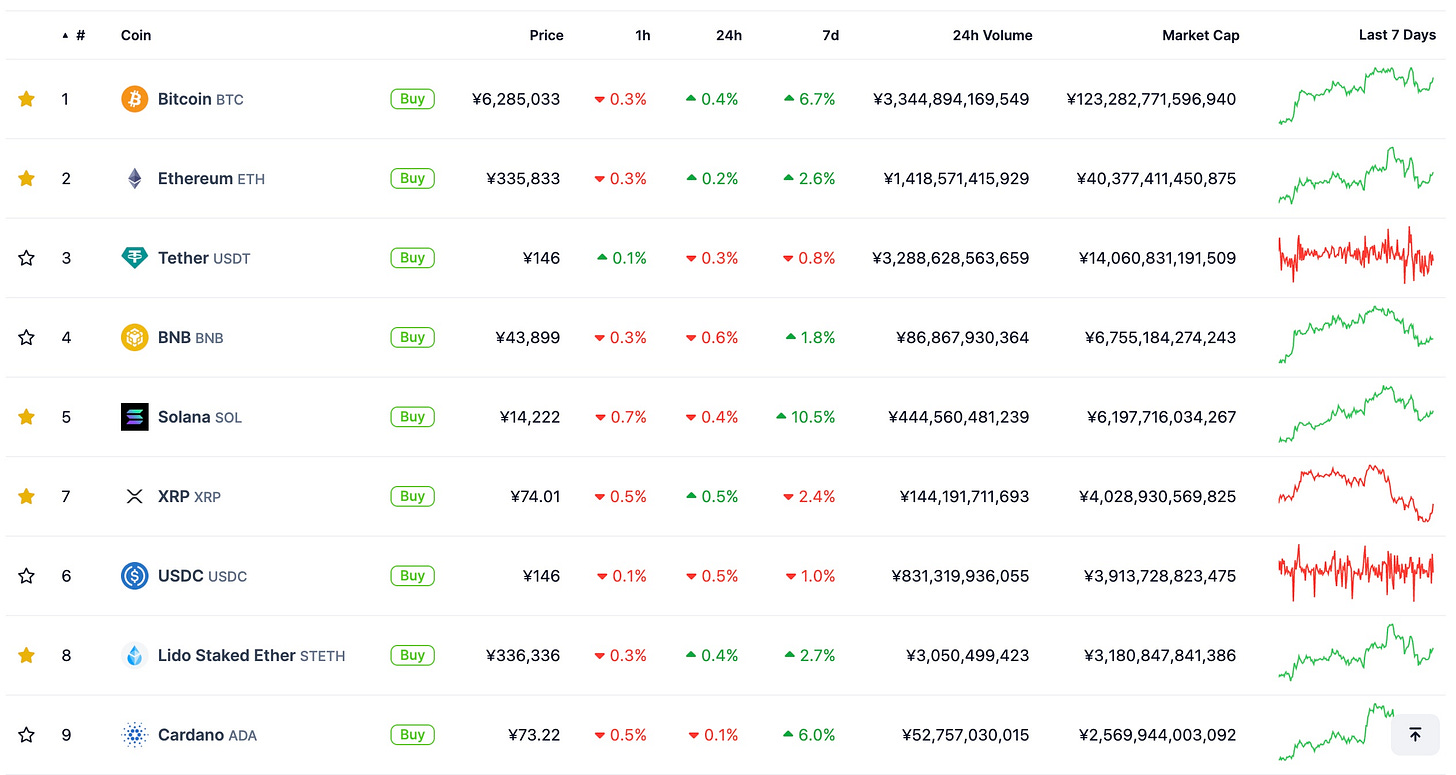Click Ethereum market cap ¥40,377,411,450,875
Image resolution: width=1456 pixels, height=775 pixels.
(x=1156, y=178)
